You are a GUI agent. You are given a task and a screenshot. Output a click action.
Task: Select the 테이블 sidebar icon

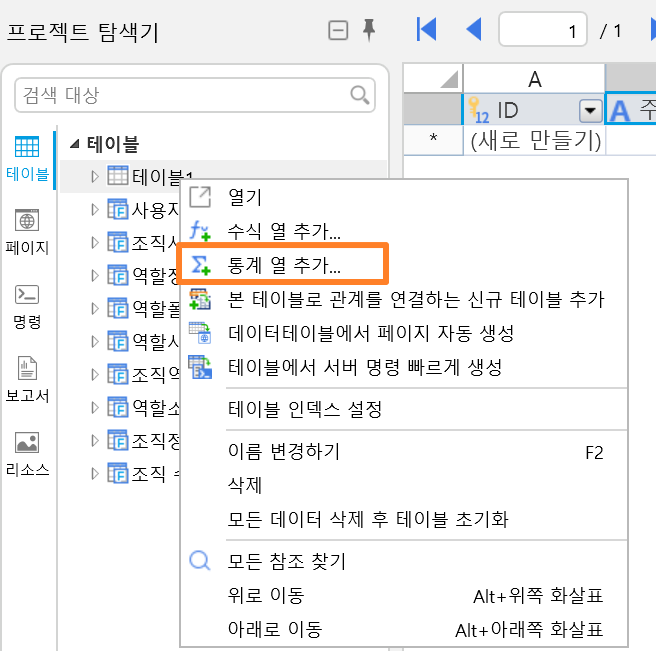coord(27,159)
